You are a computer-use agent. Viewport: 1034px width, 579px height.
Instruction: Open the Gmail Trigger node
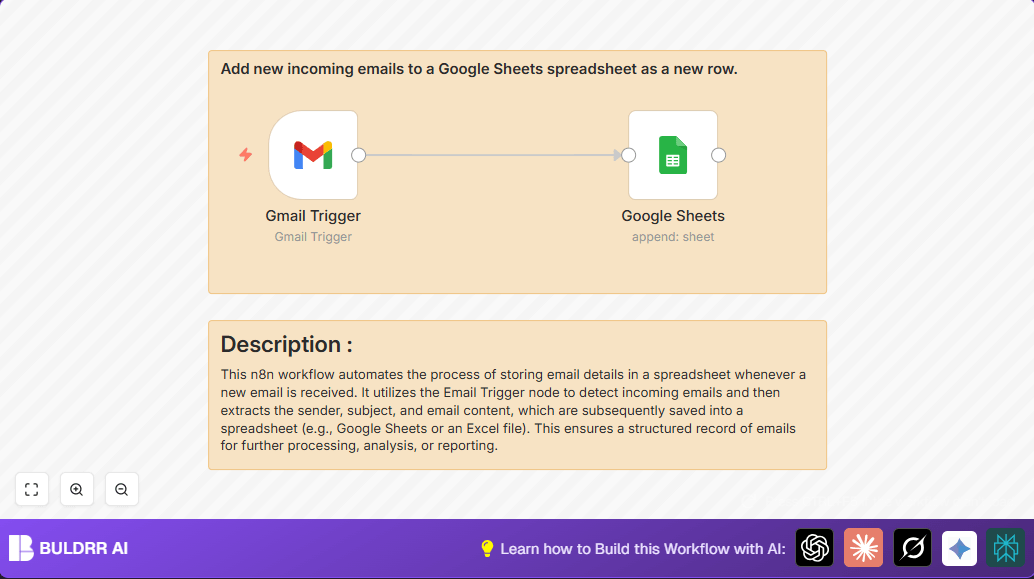[x=313, y=155]
